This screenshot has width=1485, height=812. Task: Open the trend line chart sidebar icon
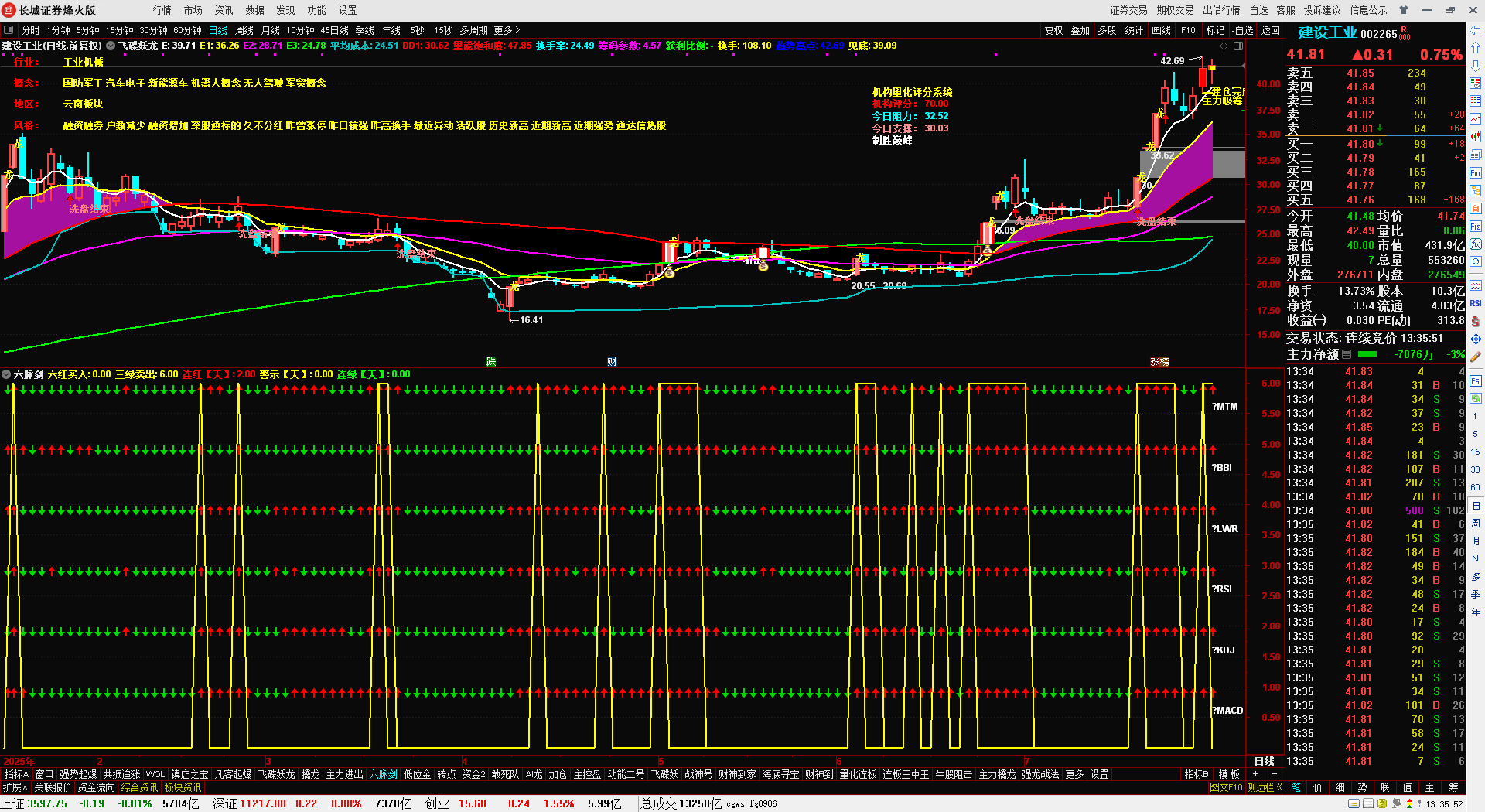tap(1476, 118)
